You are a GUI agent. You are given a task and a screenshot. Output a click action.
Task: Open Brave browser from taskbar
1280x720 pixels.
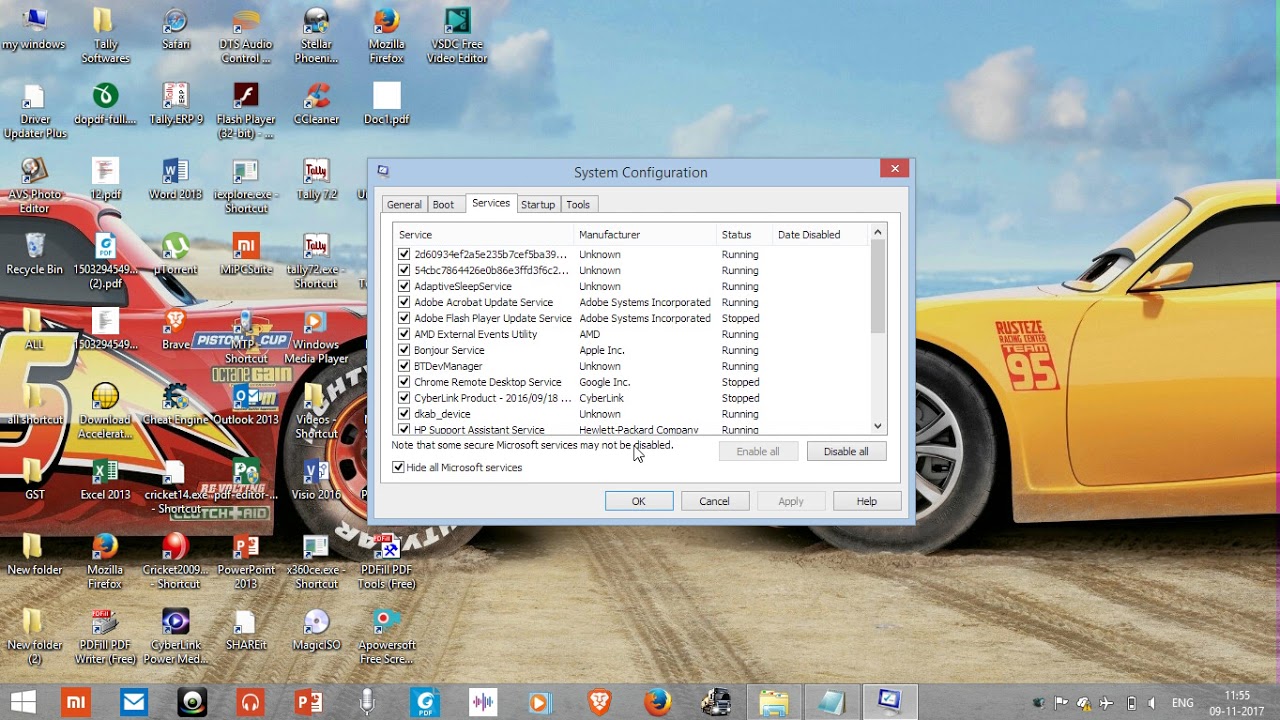point(599,702)
